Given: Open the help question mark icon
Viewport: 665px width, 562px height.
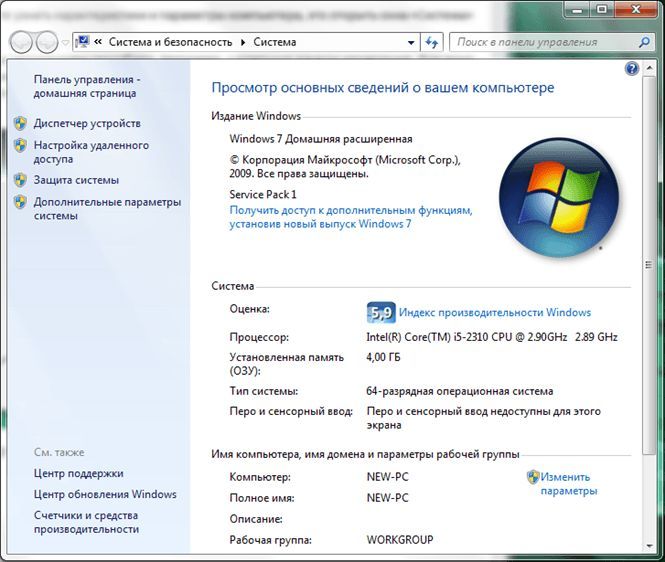Looking at the screenshot, I should point(631,68).
